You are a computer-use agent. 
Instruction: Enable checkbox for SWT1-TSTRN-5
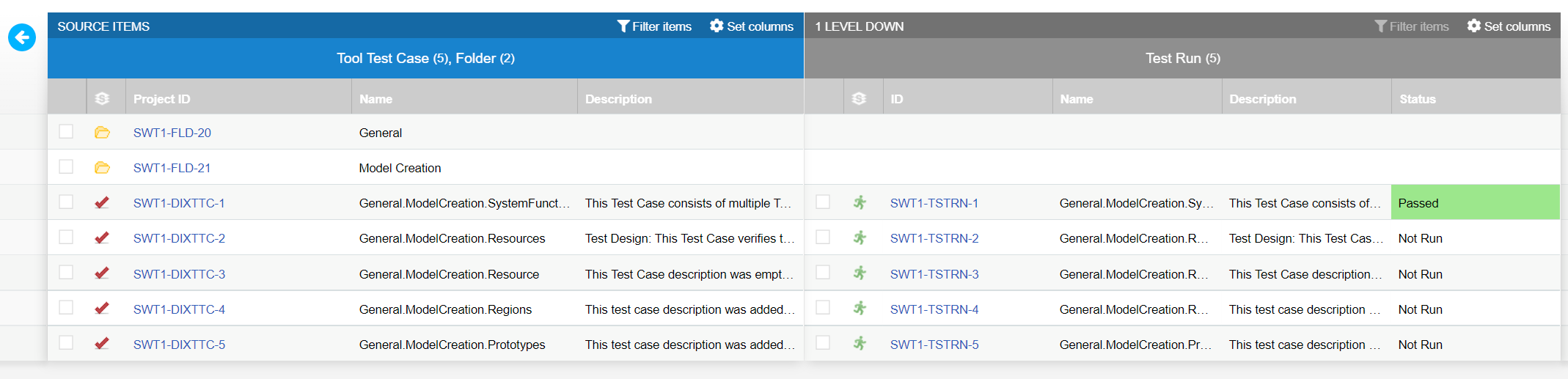coord(823,342)
